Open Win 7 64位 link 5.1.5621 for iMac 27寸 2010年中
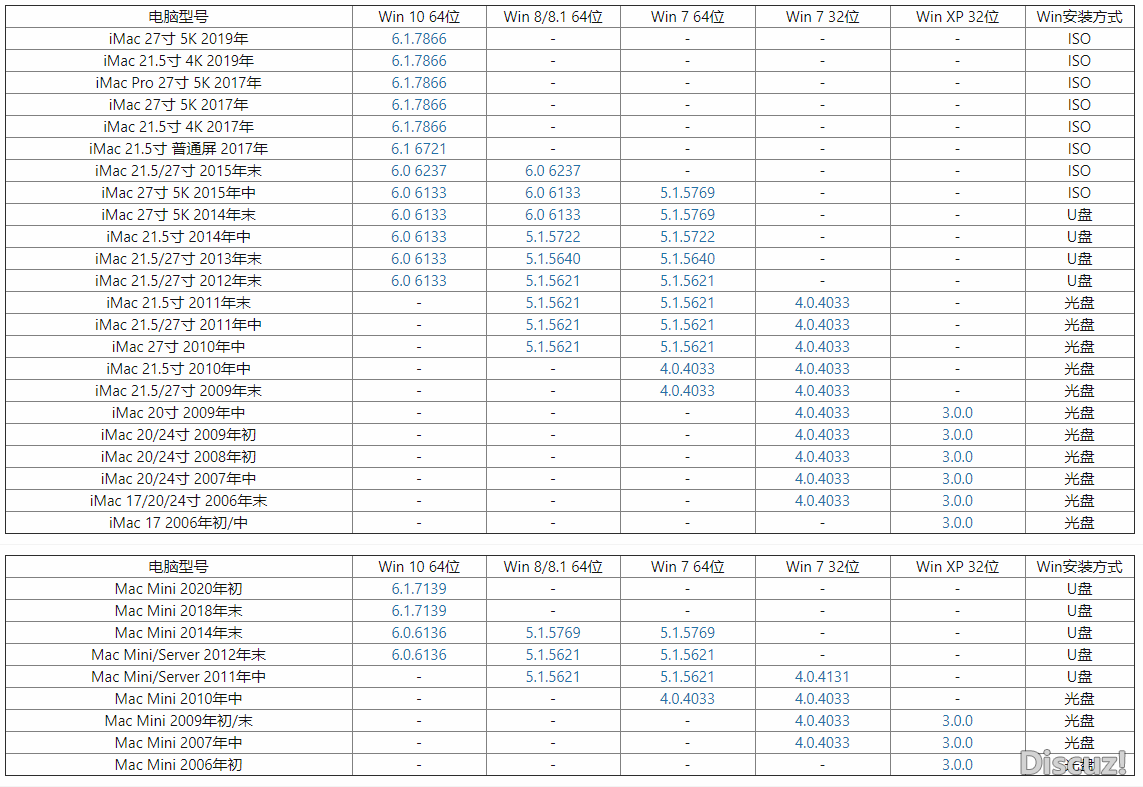The width and height of the screenshot is (1143, 787). pyautogui.click(x=687, y=346)
